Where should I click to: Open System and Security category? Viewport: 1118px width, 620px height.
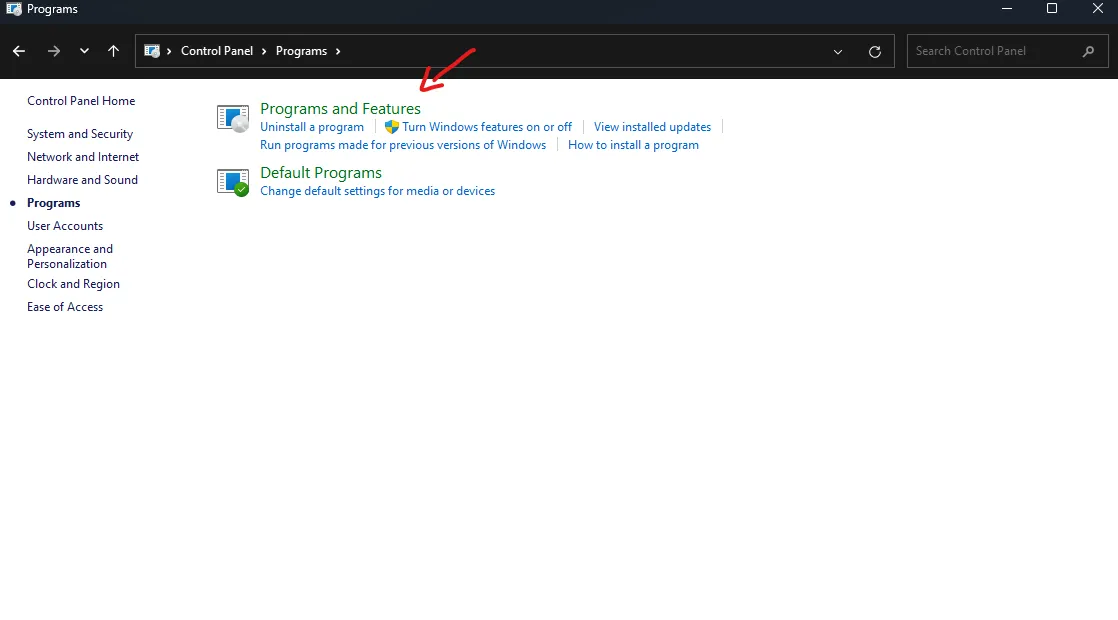coord(80,134)
